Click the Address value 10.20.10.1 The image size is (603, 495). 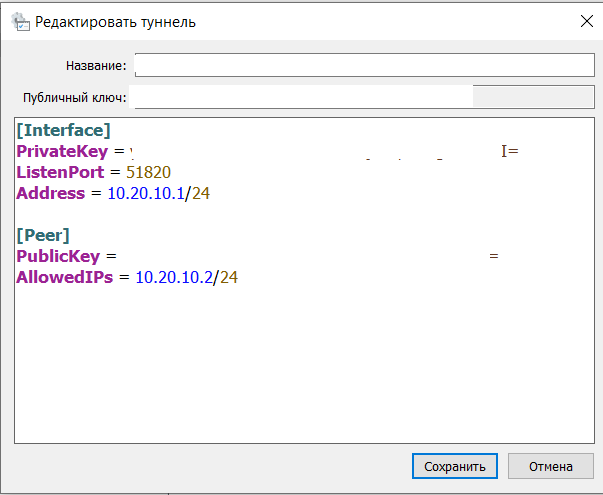pos(146,193)
